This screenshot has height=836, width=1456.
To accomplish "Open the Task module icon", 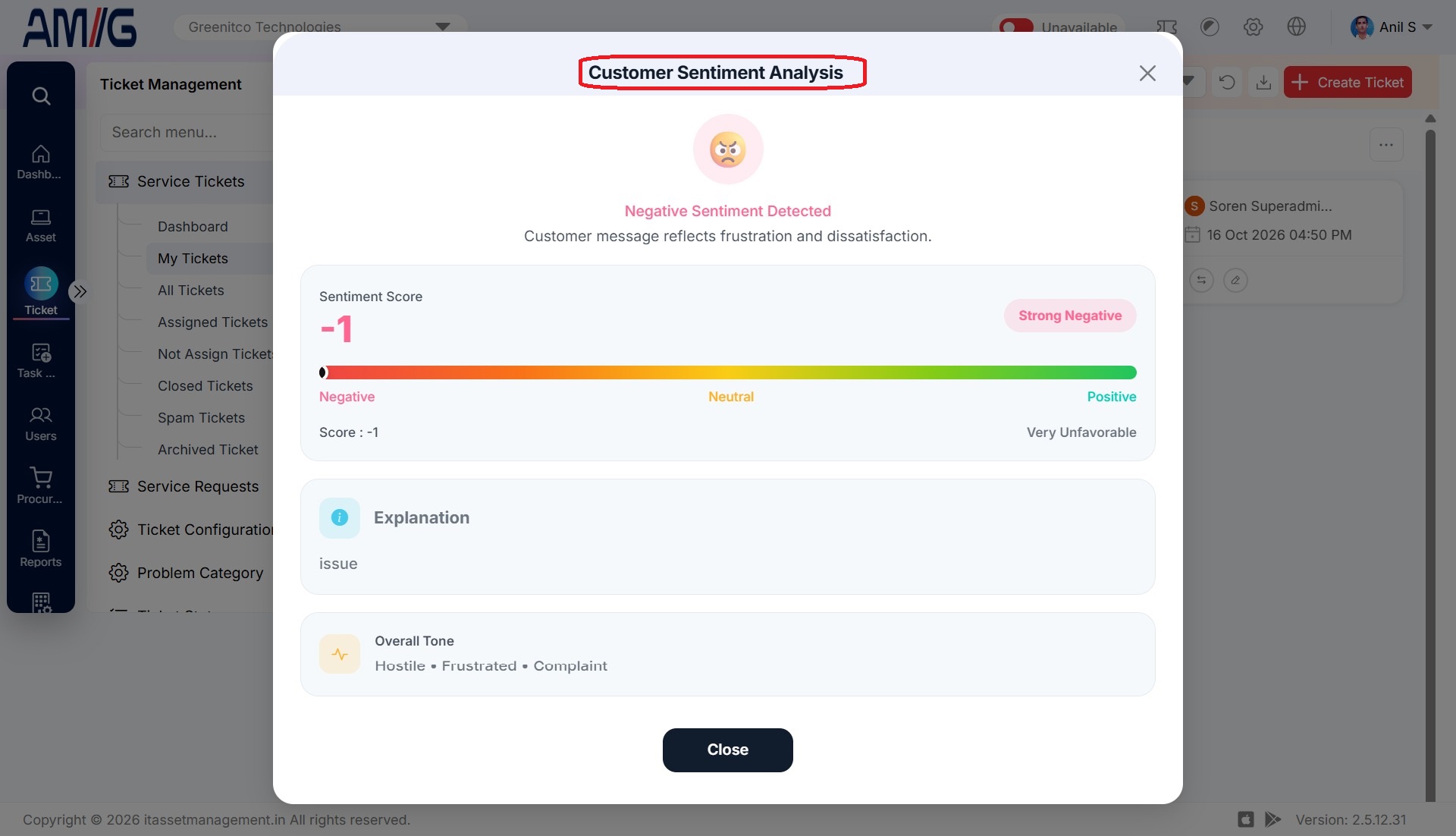I will coord(40,361).
